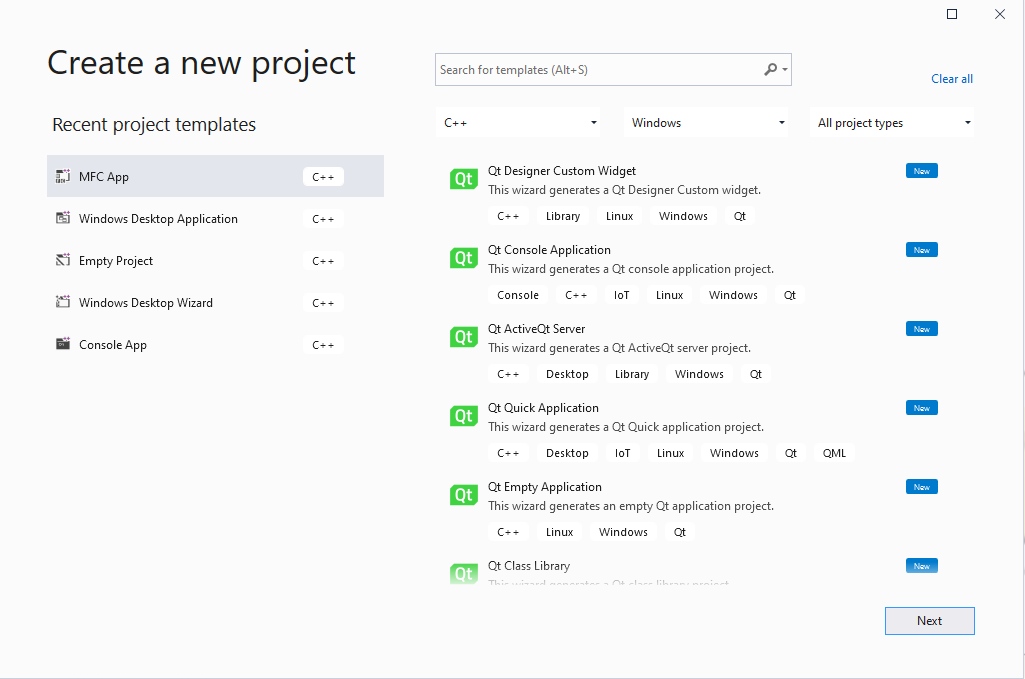The image size is (1025, 679).
Task: Click Qt icon for ActiveQt Server
Action: pyautogui.click(x=463, y=337)
